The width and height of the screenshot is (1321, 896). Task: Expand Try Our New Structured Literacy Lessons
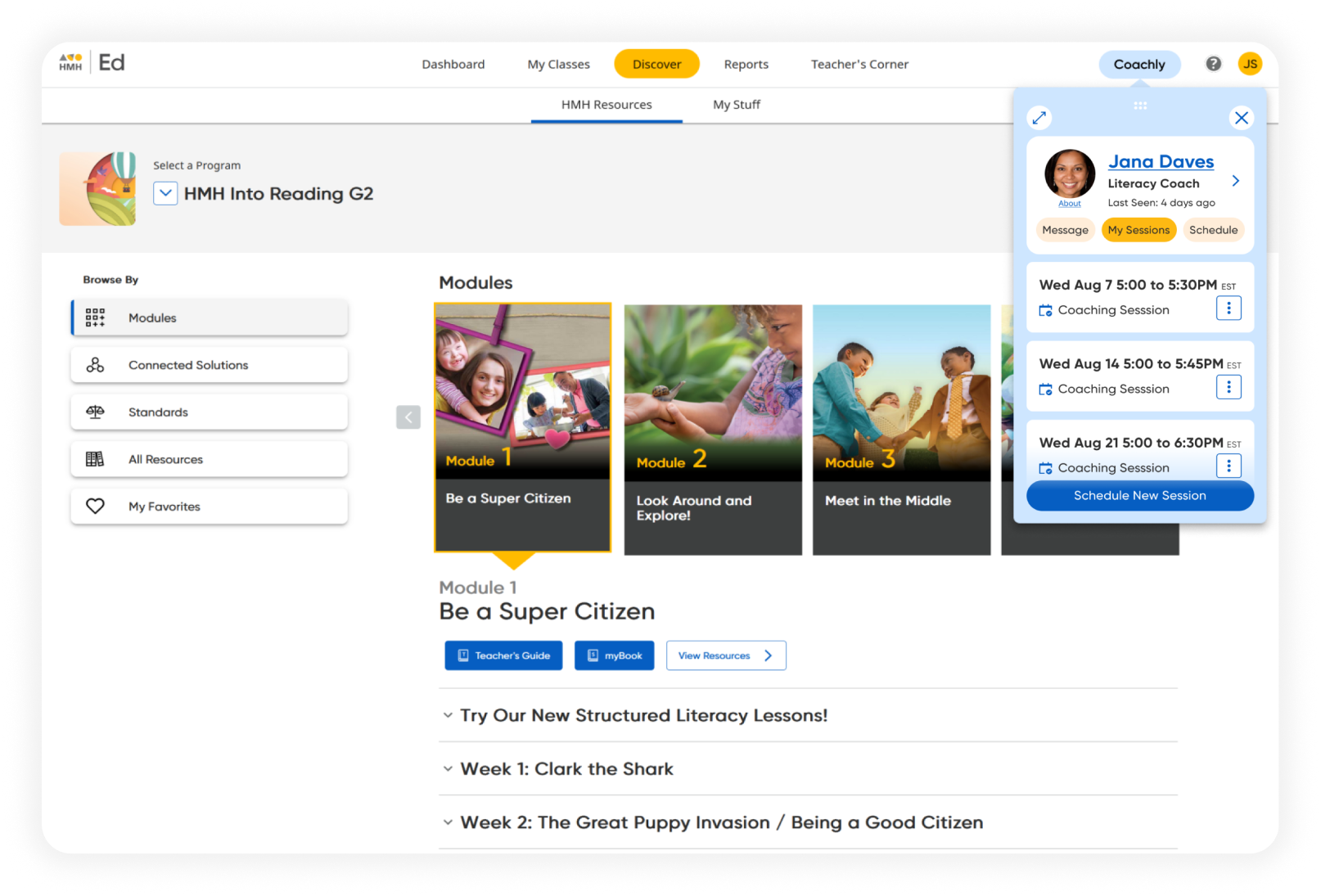[448, 715]
